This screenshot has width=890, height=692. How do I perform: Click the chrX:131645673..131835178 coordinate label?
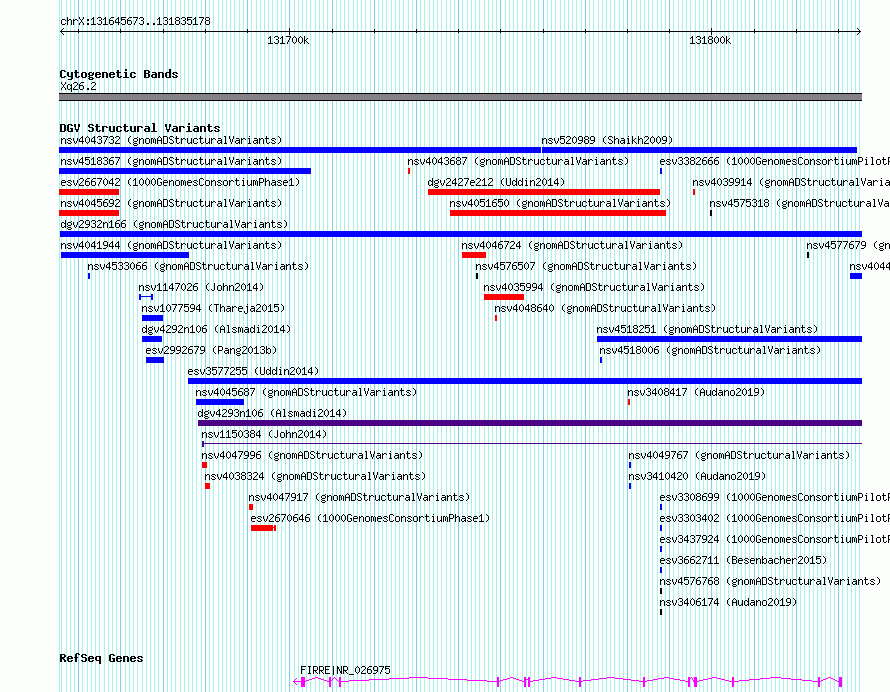135,22
